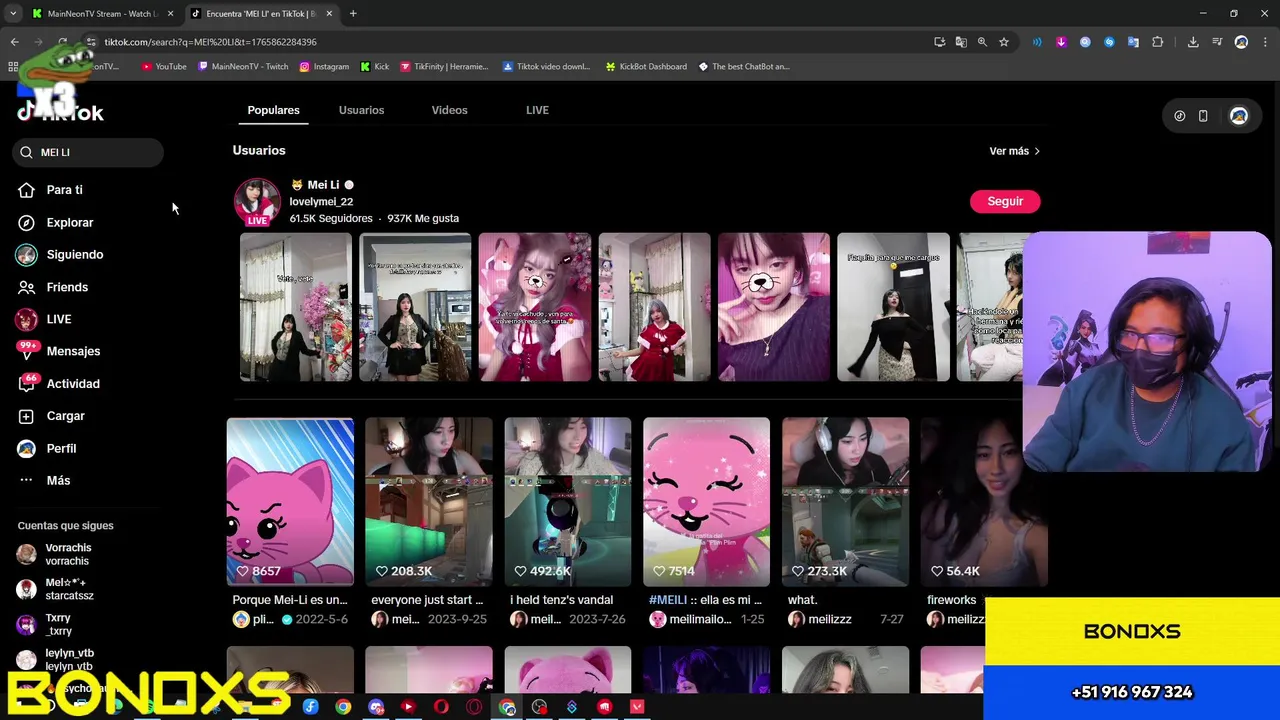The image size is (1280, 720).
Task: Follow Mei Li with Seguir button
Action: pyautogui.click(x=1005, y=201)
